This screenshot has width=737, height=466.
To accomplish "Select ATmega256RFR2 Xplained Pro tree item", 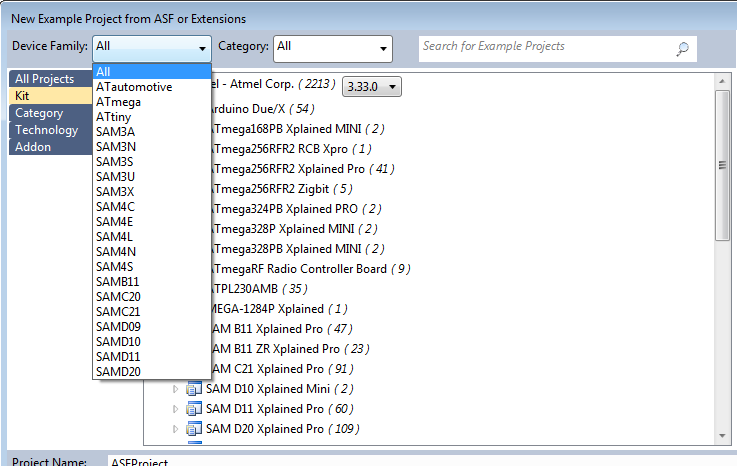I will [x=303, y=169].
